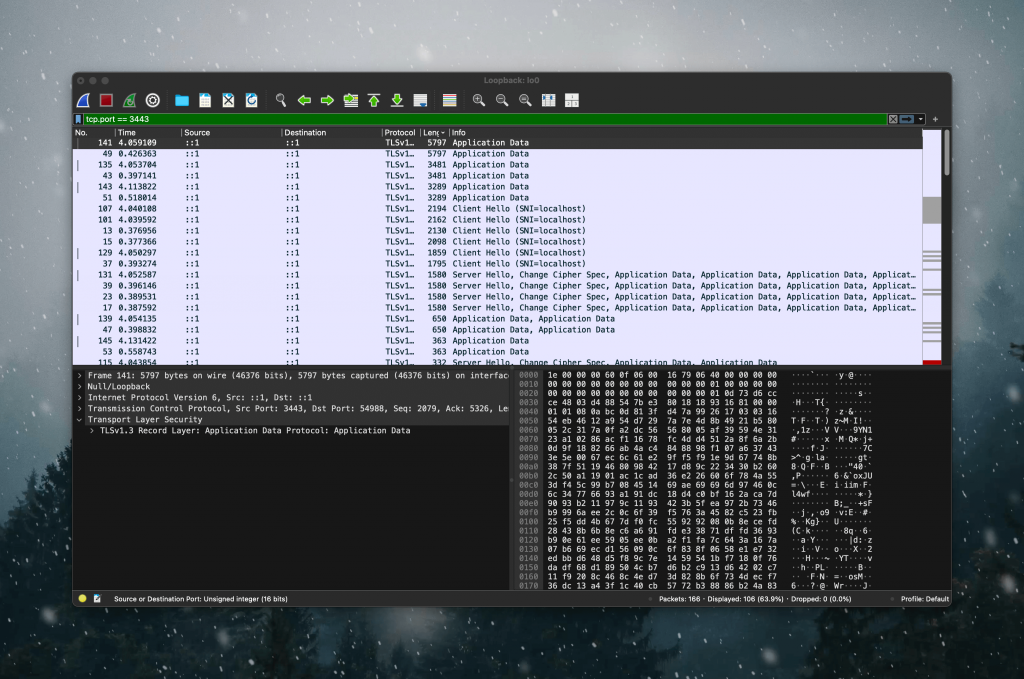Toggle packet colorization rules

(449, 100)
